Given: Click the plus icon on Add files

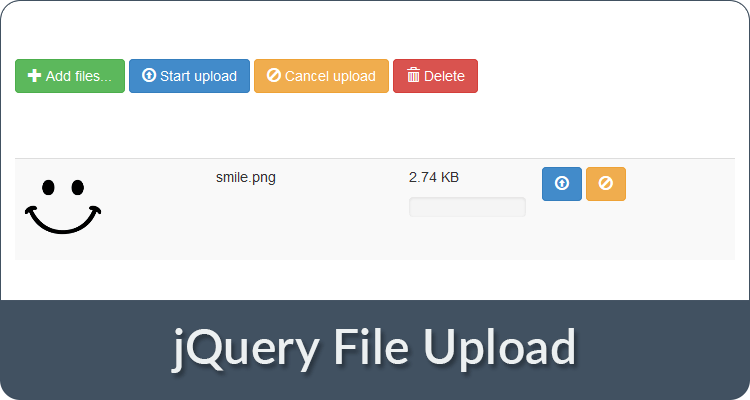Looking at the screenshot, I should pos(34,76).
